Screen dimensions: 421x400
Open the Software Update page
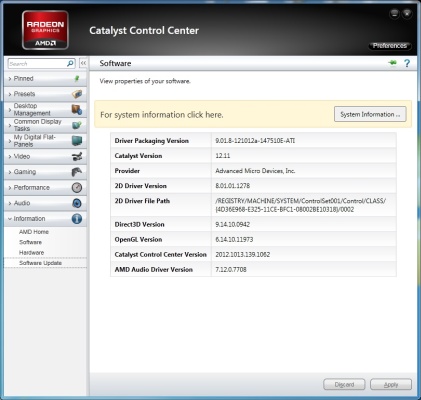(x=40, y=263)
